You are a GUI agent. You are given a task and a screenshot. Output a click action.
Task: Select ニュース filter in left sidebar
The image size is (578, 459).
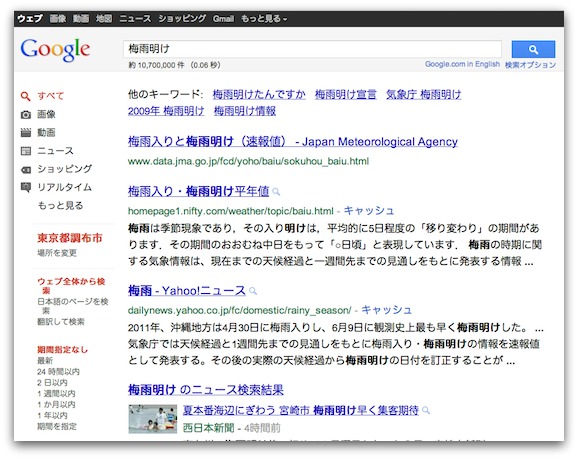pyautogui.click(x=55, y=151)
